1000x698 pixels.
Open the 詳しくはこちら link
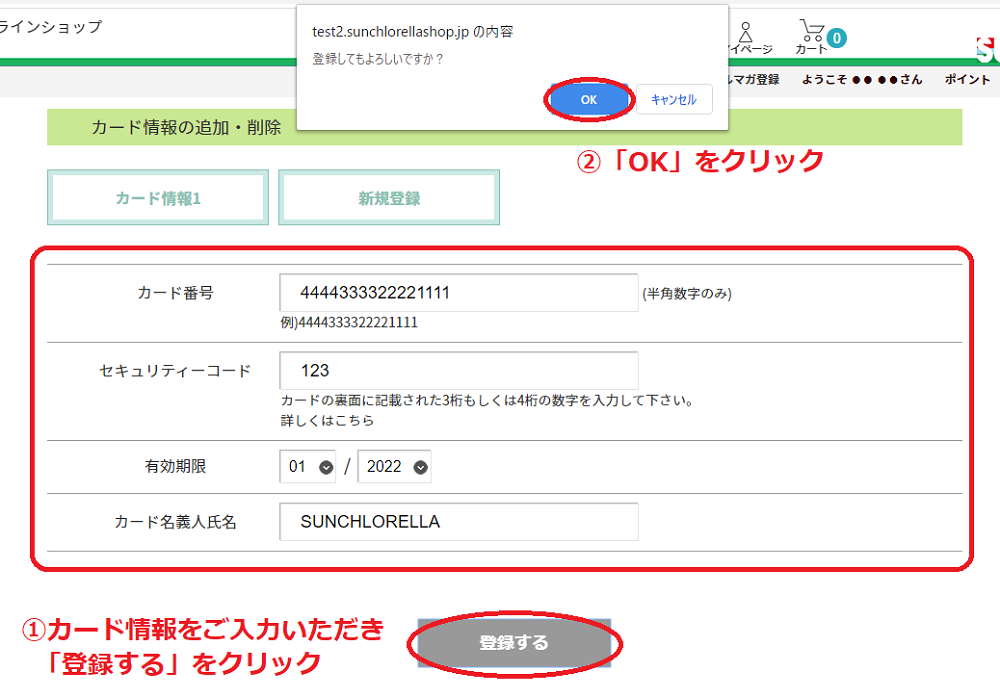(x=327, y=421)
